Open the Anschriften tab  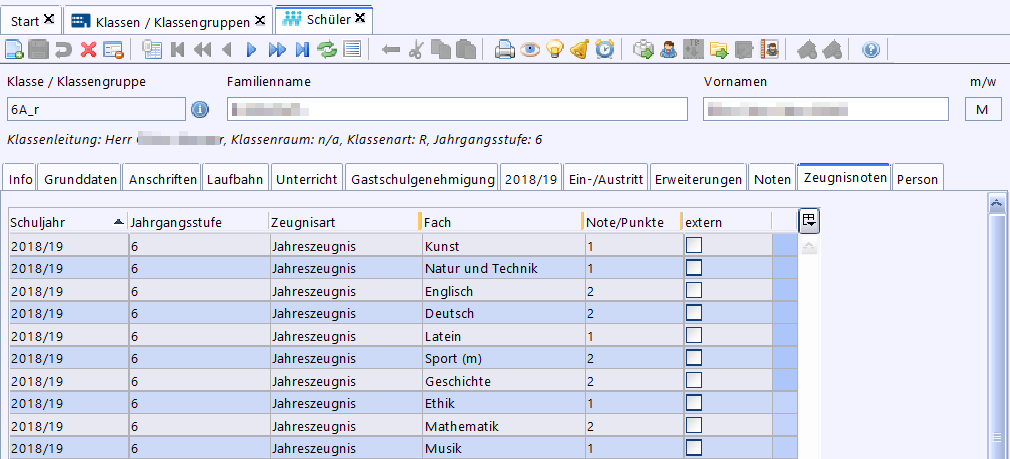coord(162,180)
